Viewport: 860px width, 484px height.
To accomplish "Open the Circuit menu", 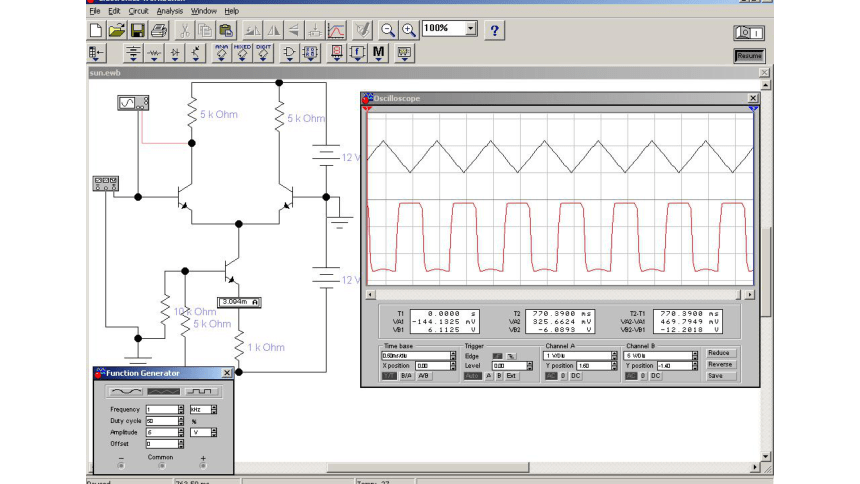I will pyautogui.click(x=138, y=11).
